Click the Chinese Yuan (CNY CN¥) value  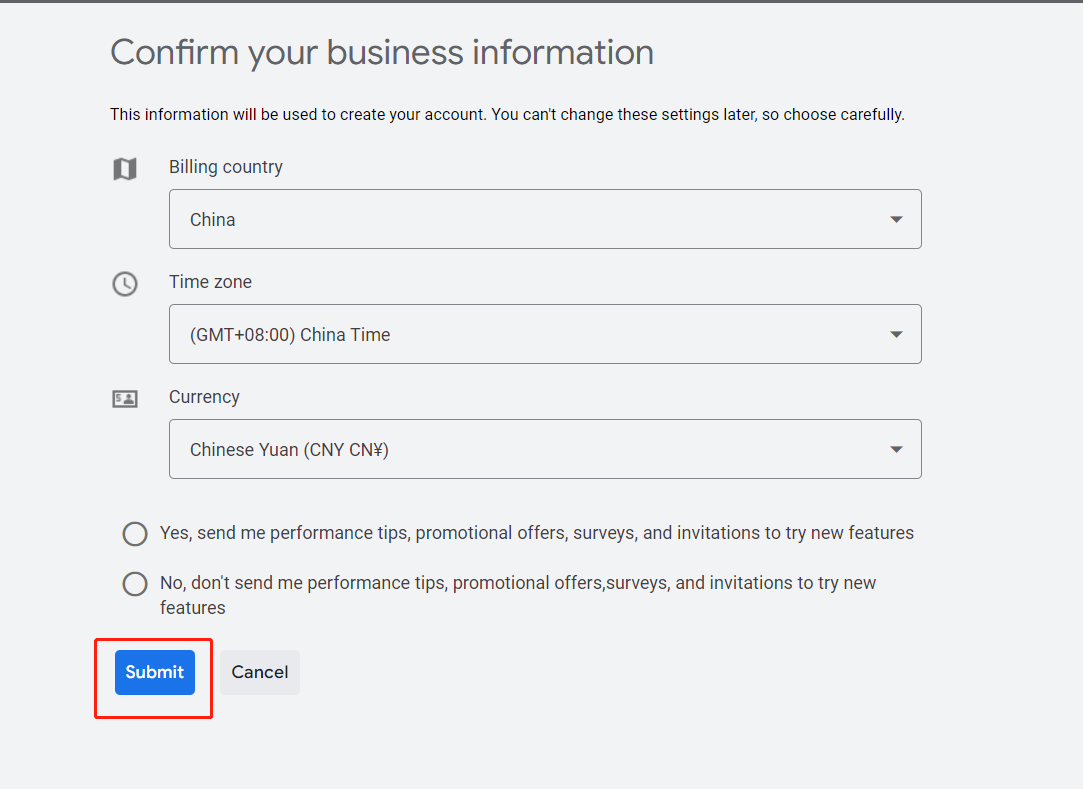tap(289, 450)
